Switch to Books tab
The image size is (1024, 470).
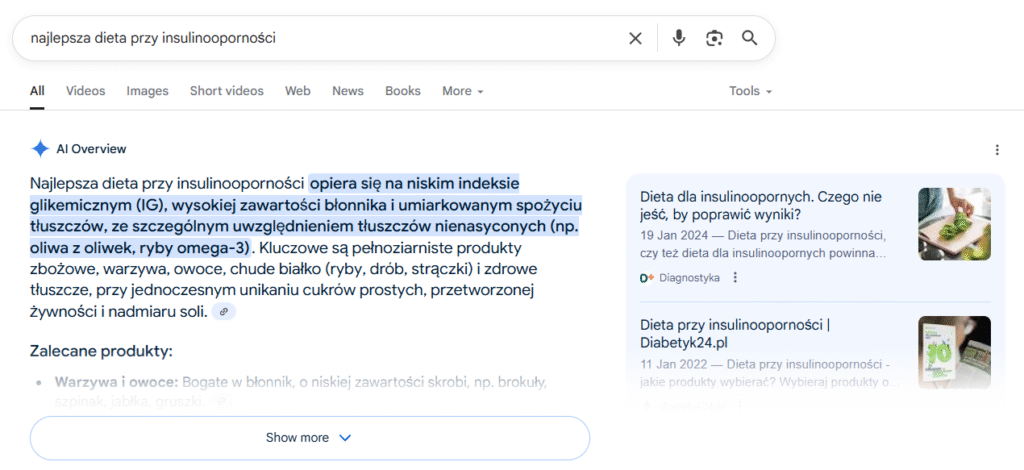(403, 91)
